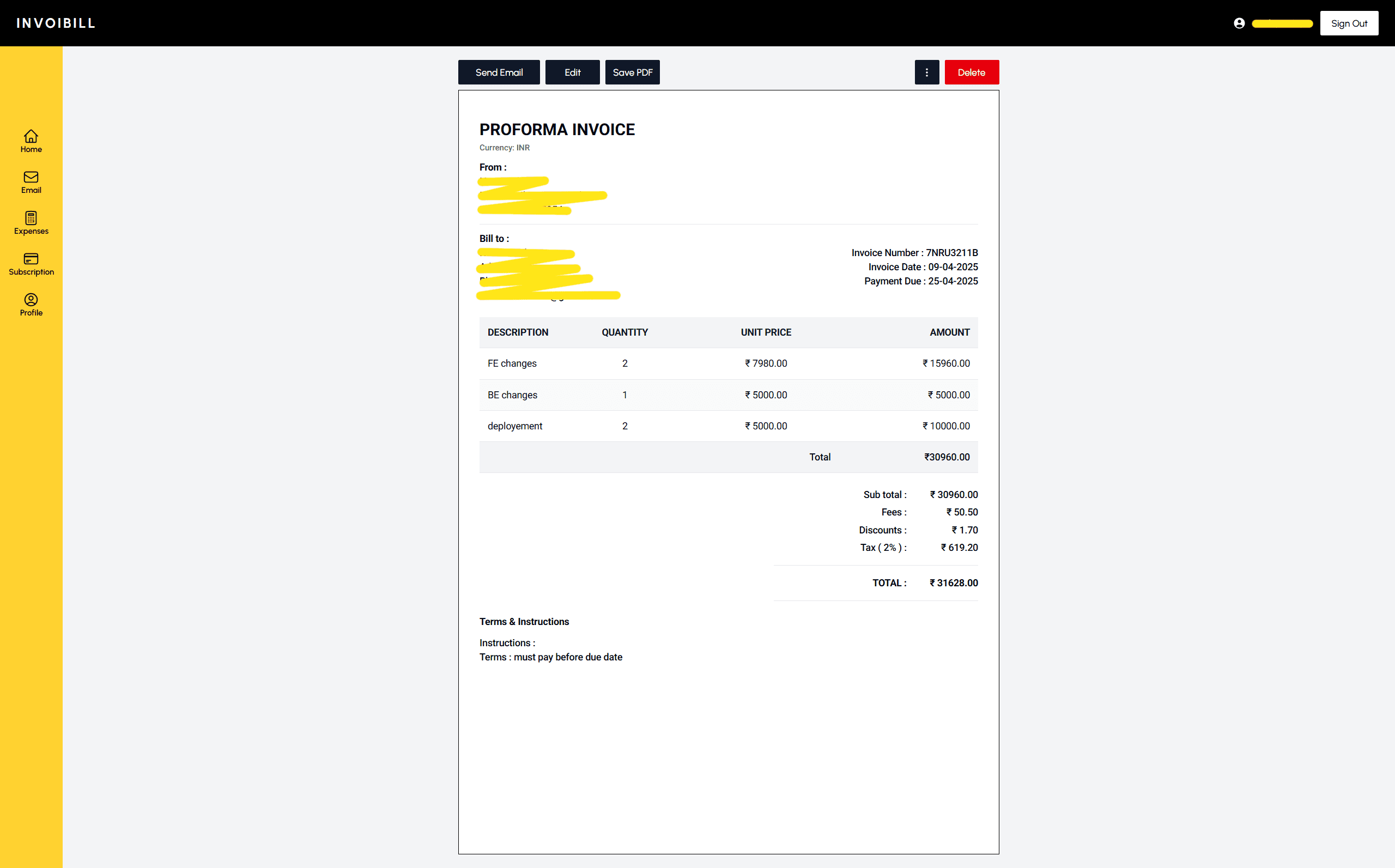This screenshot has height=868, width=1395.
Task: Sign Out of INVOIBILL
Action: pos(1349,23)
